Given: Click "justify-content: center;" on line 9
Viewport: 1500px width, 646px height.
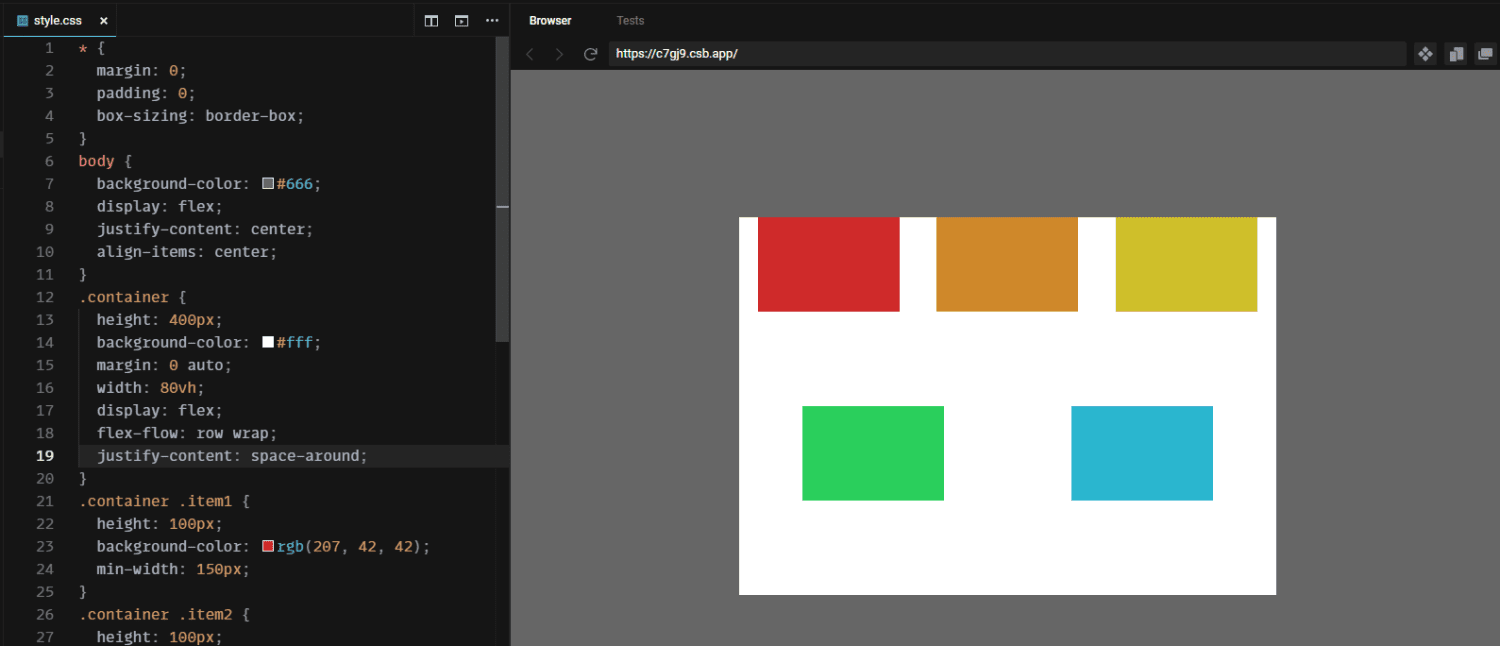Looking at the screenshot, I should (205, 229).
